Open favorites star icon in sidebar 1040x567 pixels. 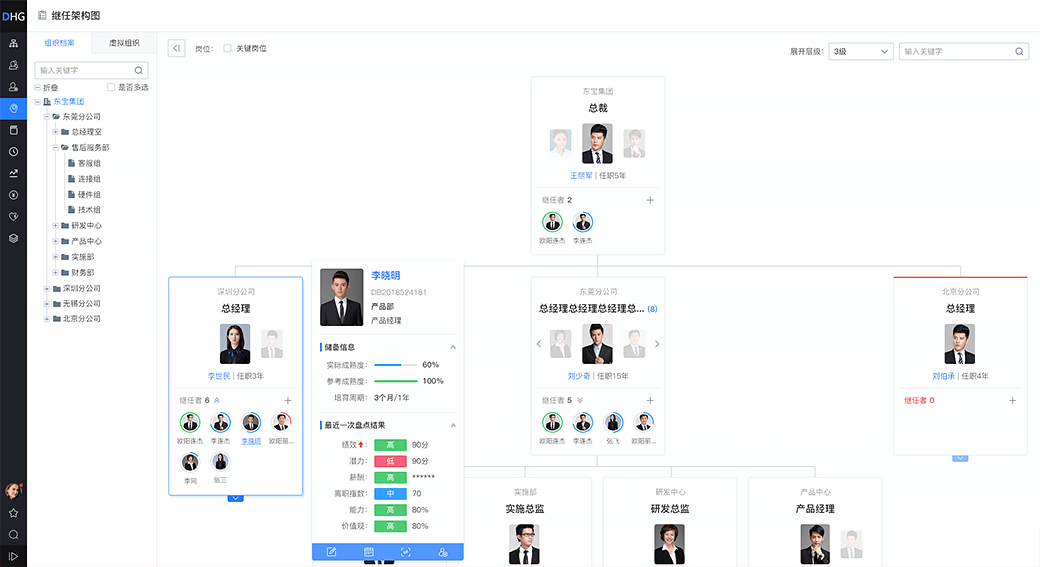[13, 513]
